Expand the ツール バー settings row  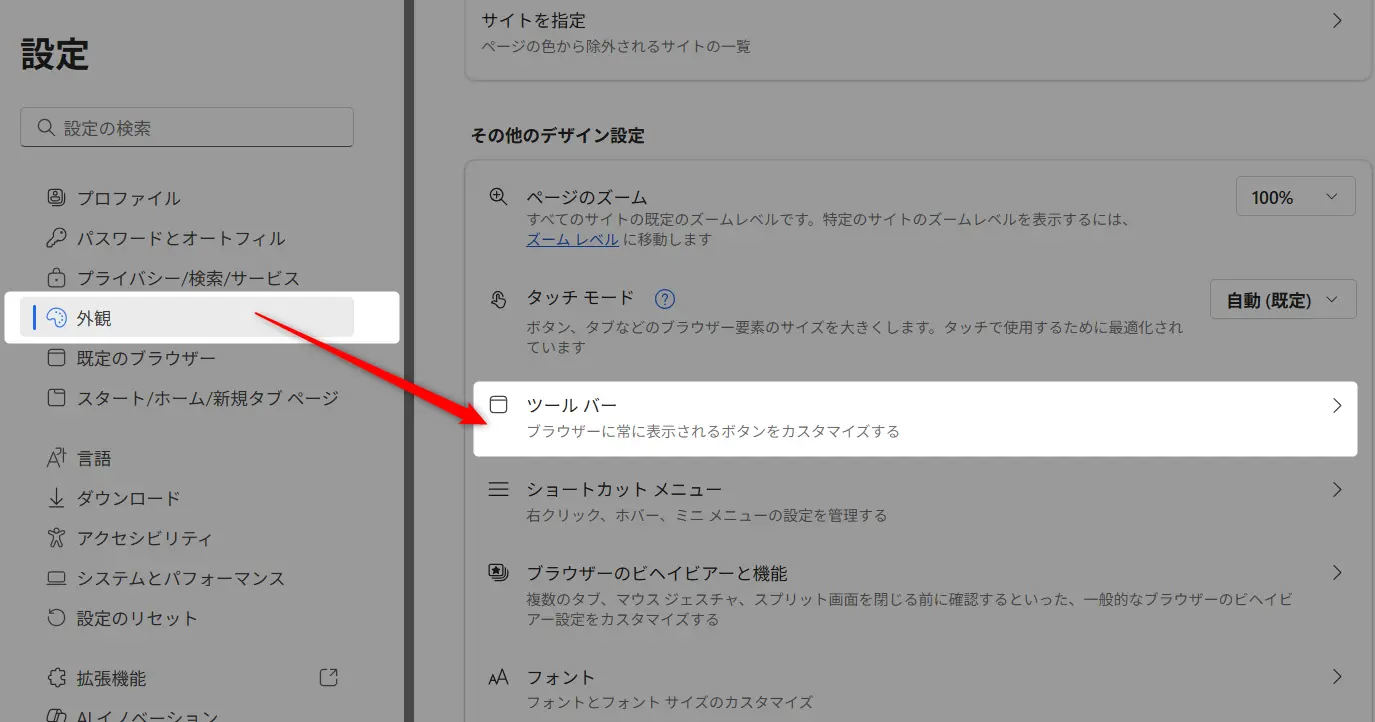[1336, 406]
